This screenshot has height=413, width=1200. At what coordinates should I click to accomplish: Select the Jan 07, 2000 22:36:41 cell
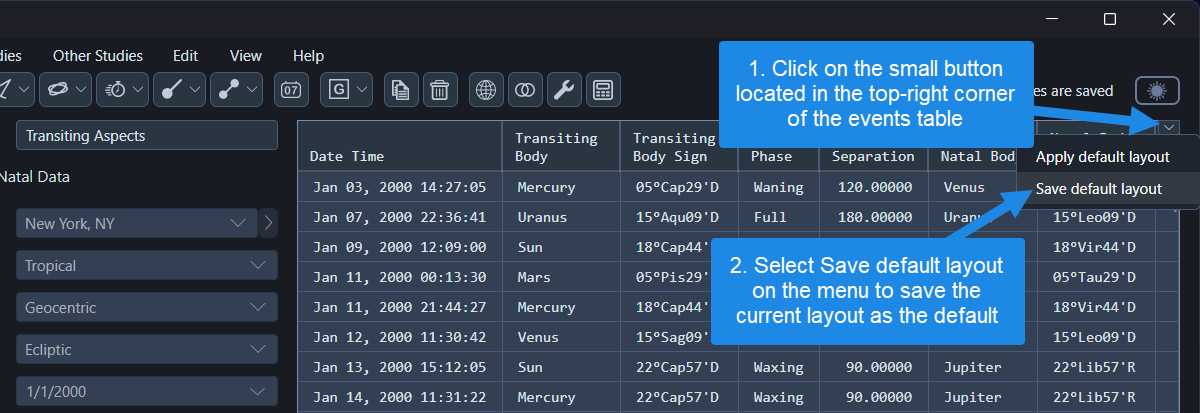(400, 217)
